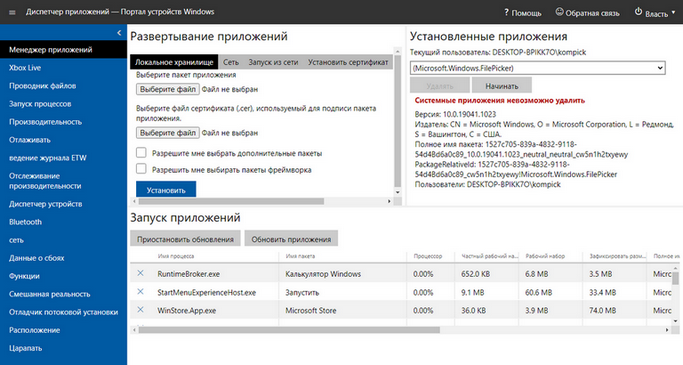Viewport: 683px width, 365px height.
Task: Click the 60.6 MB working set value
Action: [x=538, y=292]
